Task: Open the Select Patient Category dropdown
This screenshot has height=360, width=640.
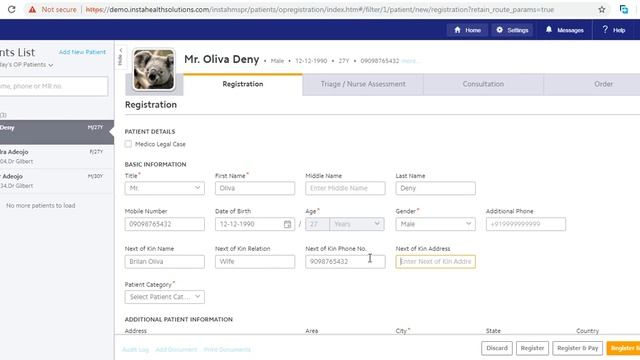Action: 164,297
